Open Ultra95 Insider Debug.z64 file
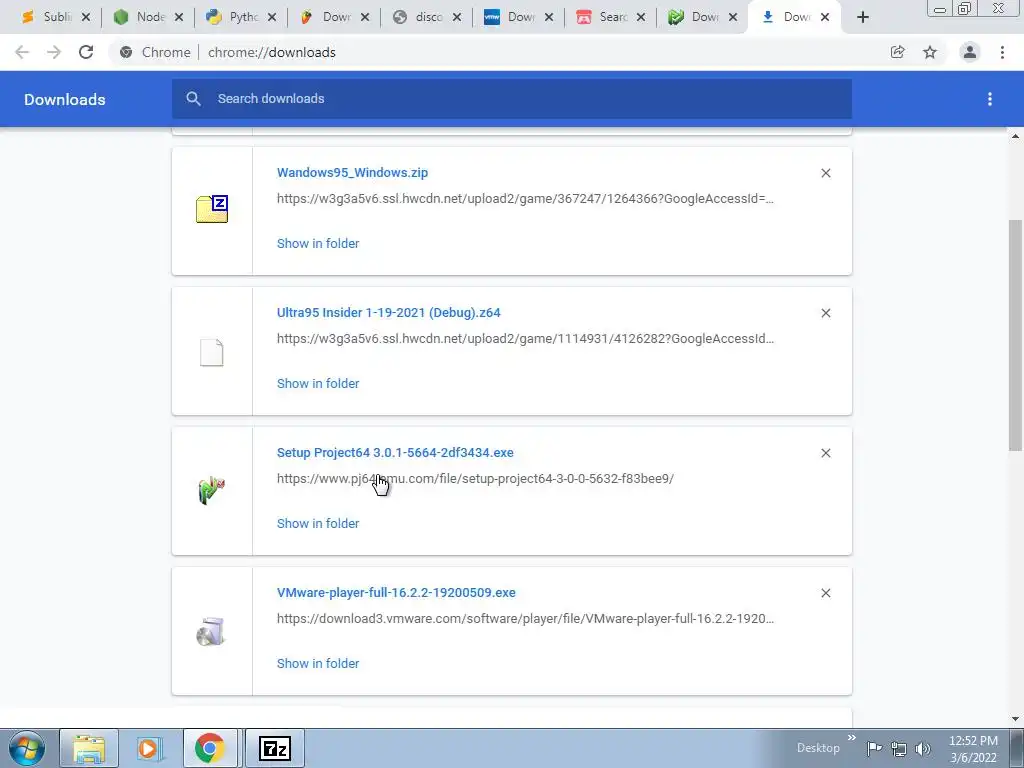This screenshot has width=1024, height=768. (x=389, y=312)
